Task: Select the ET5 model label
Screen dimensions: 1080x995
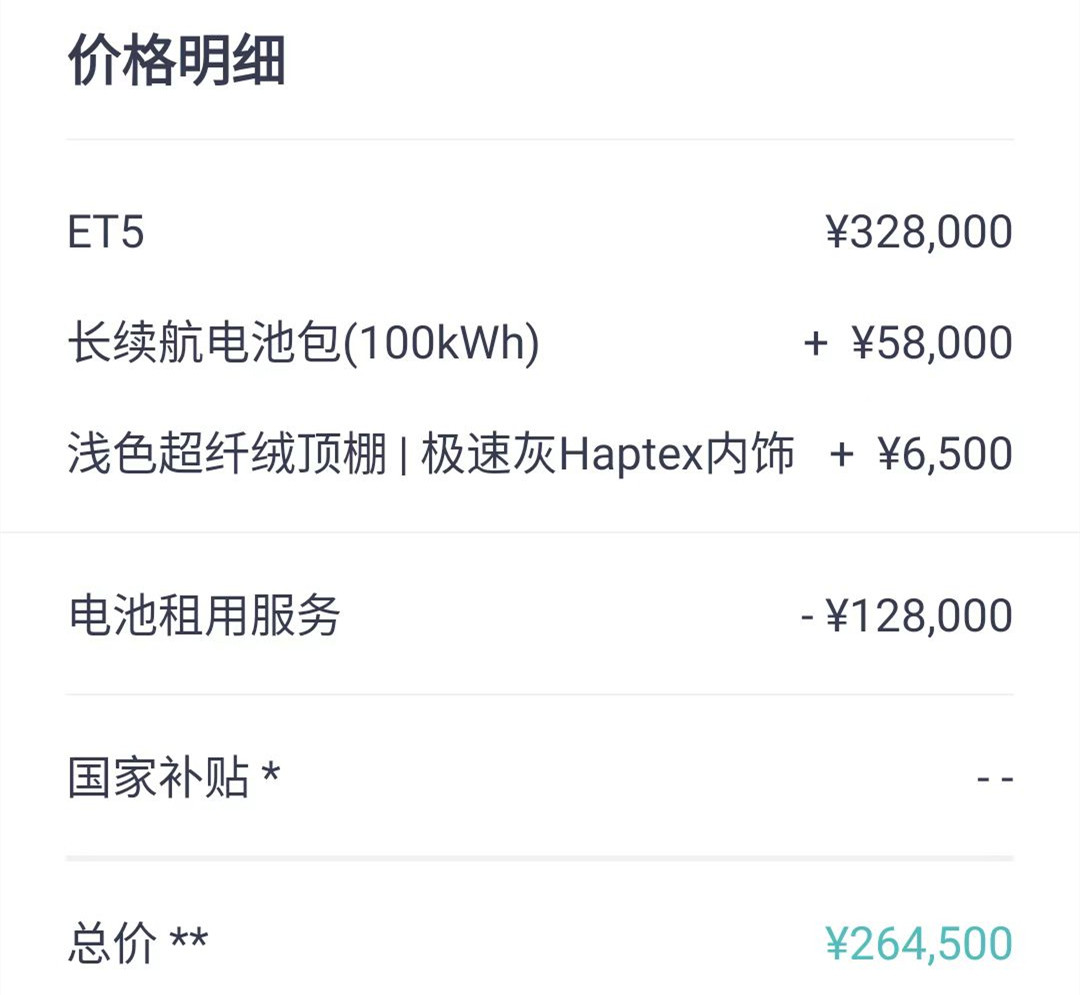Action: coord(106,233)
